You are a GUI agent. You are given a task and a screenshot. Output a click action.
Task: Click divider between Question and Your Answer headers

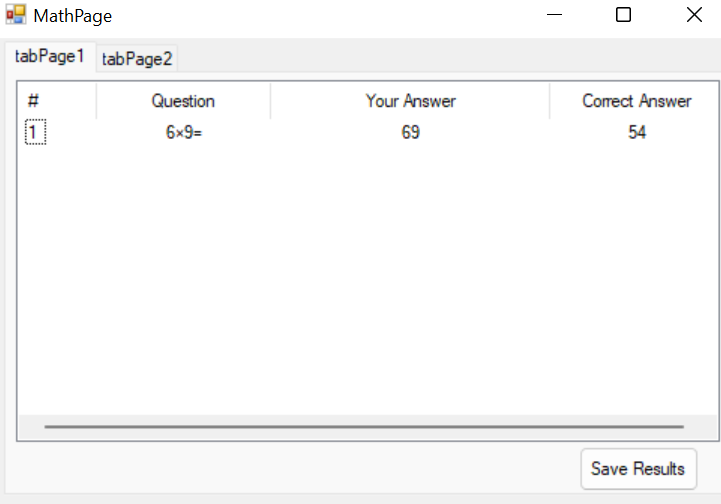tap(270, 101)
